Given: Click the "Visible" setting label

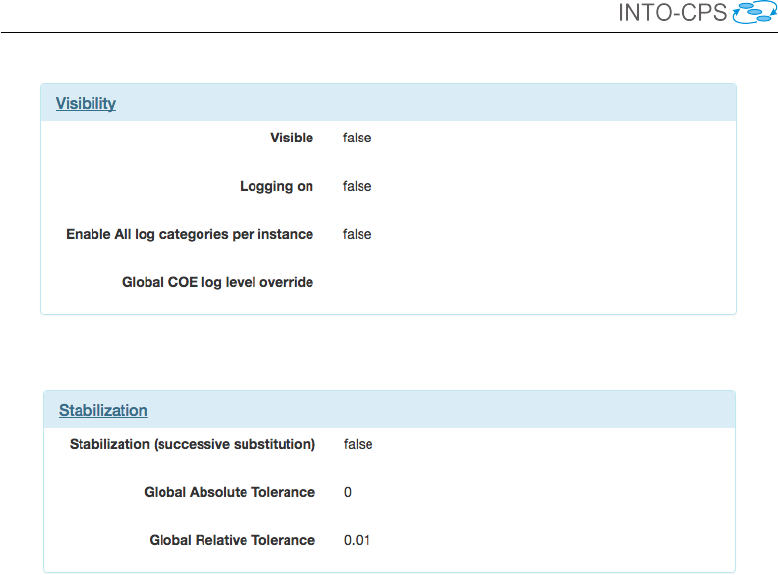Looking at the screenshot, I should 291,138.
